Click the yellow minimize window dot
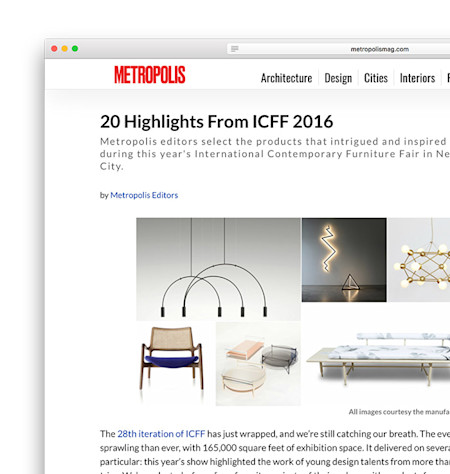This screenshot has width=450, height=474. point(65,49)
